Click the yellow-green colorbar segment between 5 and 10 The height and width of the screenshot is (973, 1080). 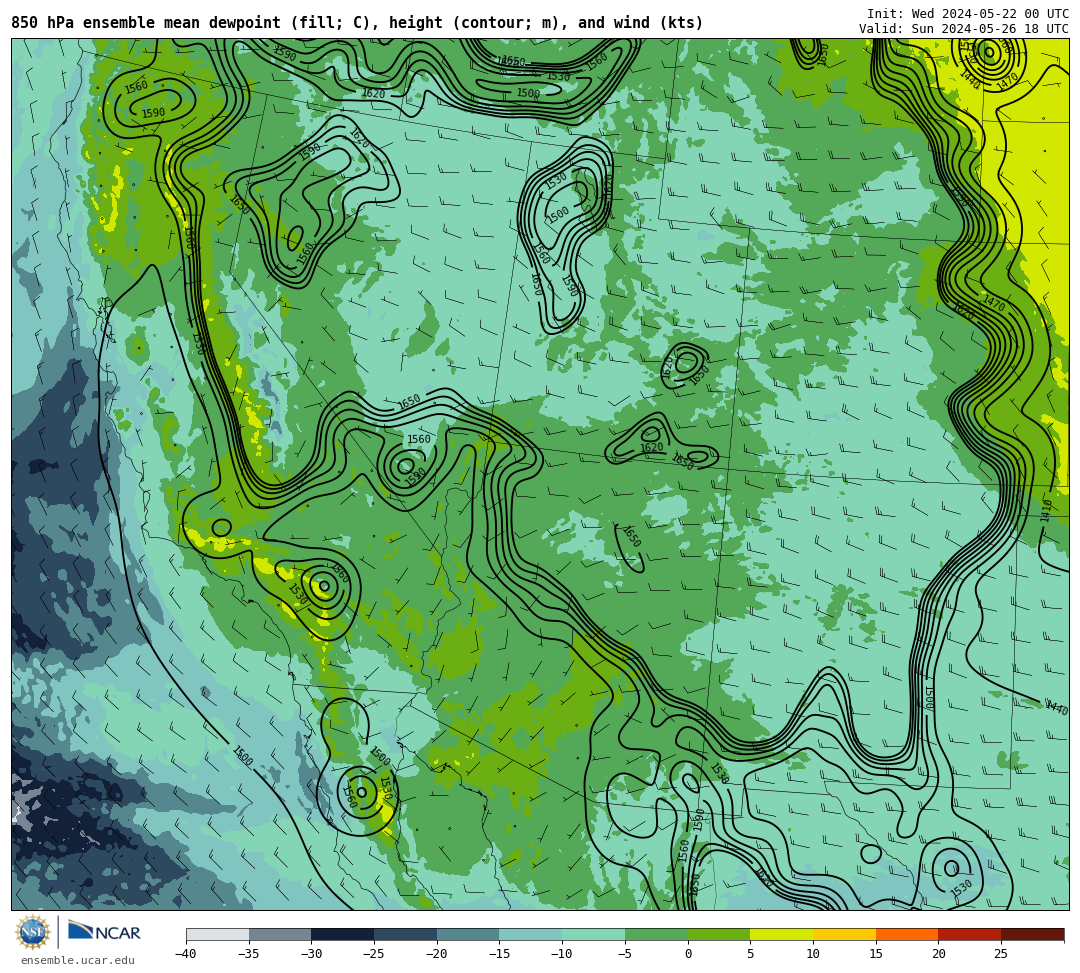coord(782,934)
